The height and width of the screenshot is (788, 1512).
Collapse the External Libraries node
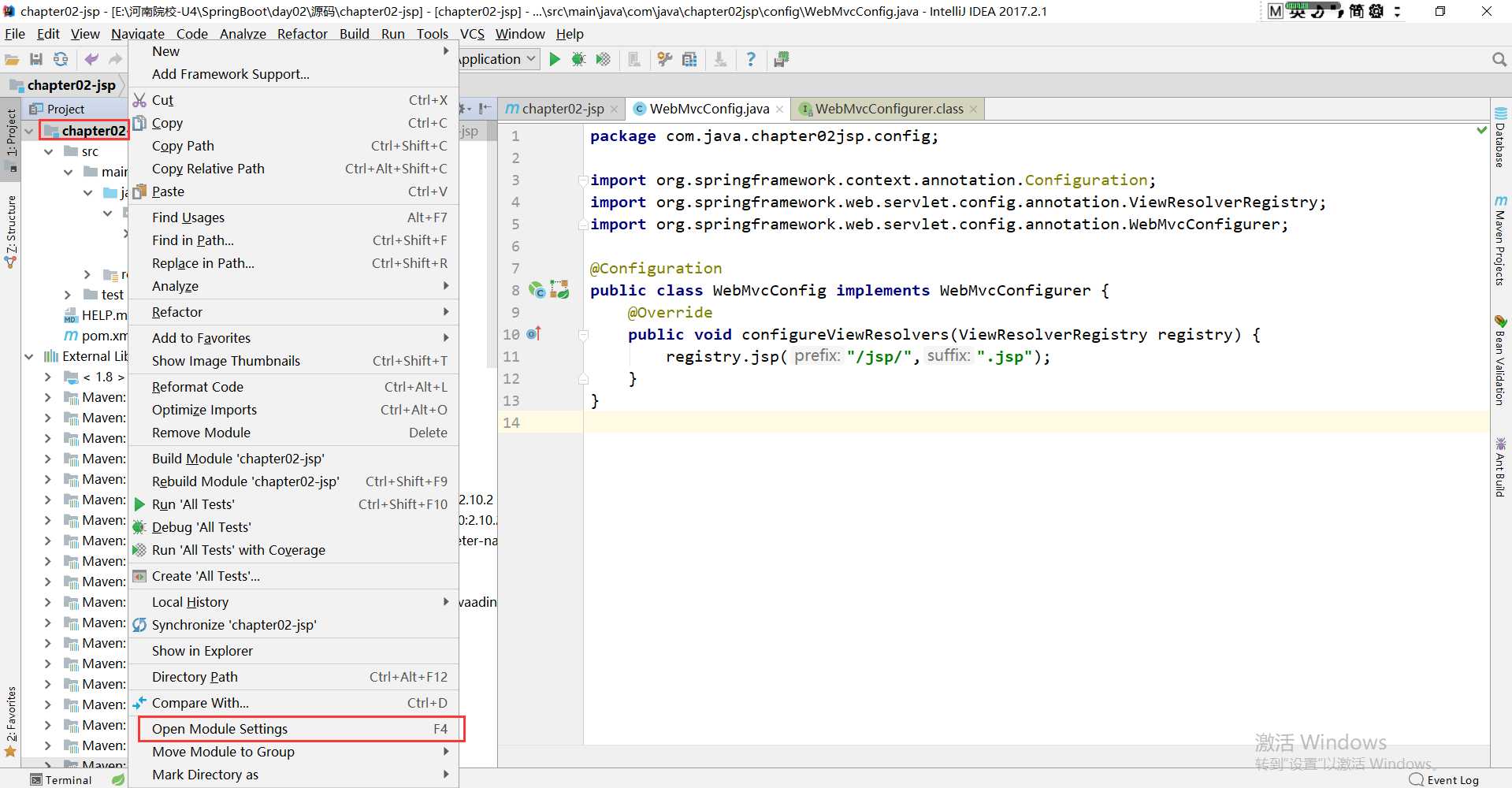tap(29, 356)
